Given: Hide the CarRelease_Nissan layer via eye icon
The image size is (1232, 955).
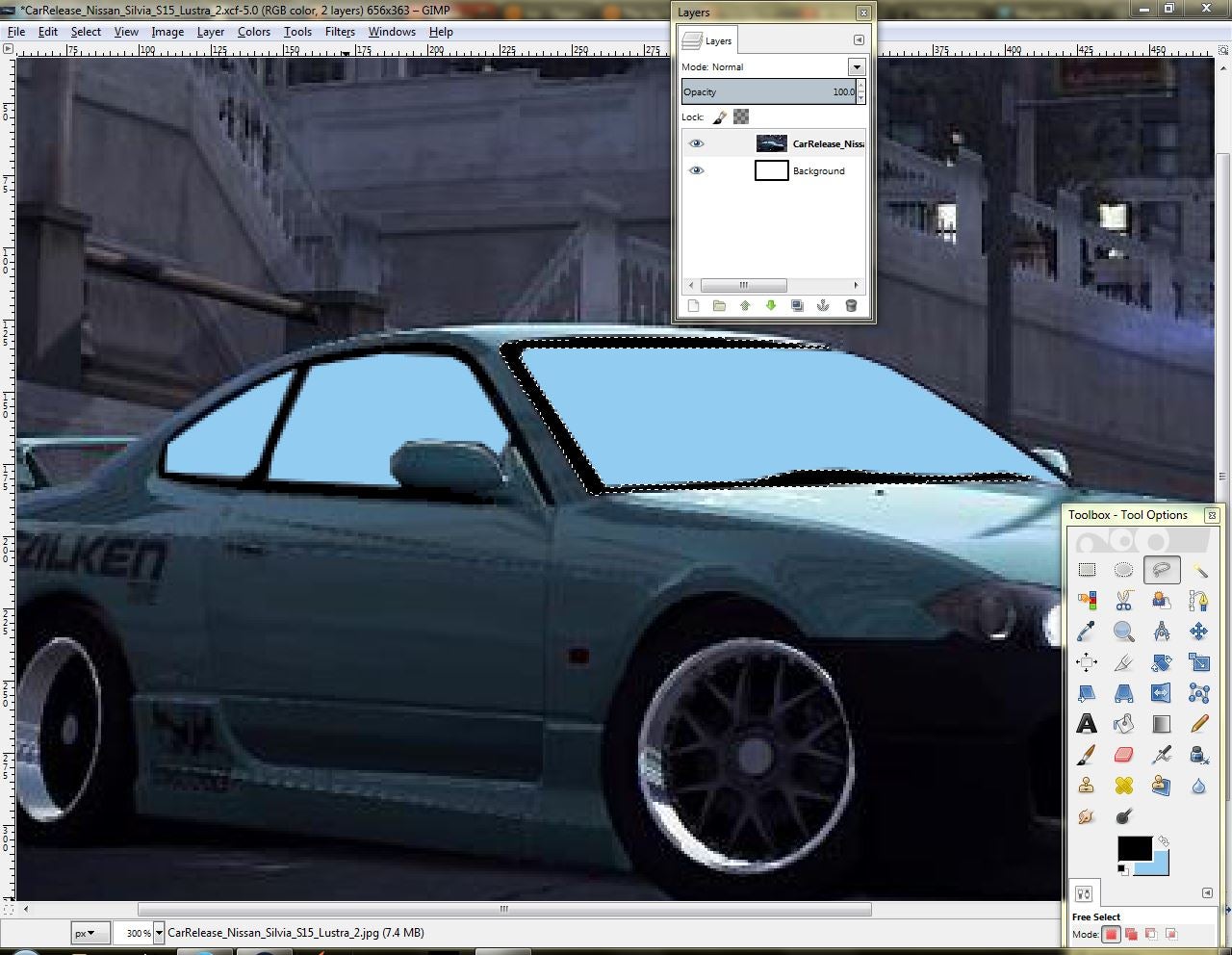Looking at the screenshot, I should (697, 143).
